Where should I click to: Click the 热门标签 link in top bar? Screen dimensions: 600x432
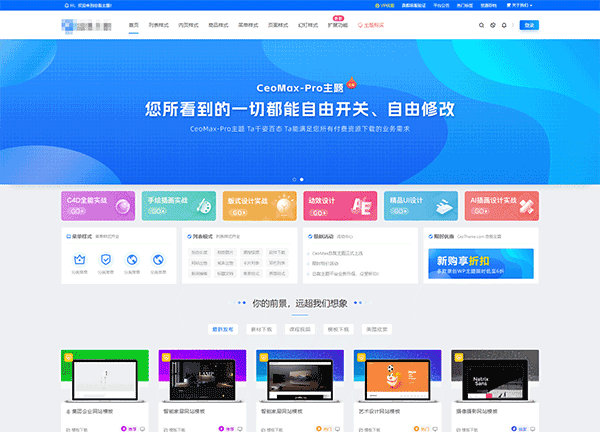pyautogui.click(x=465, y=5)
